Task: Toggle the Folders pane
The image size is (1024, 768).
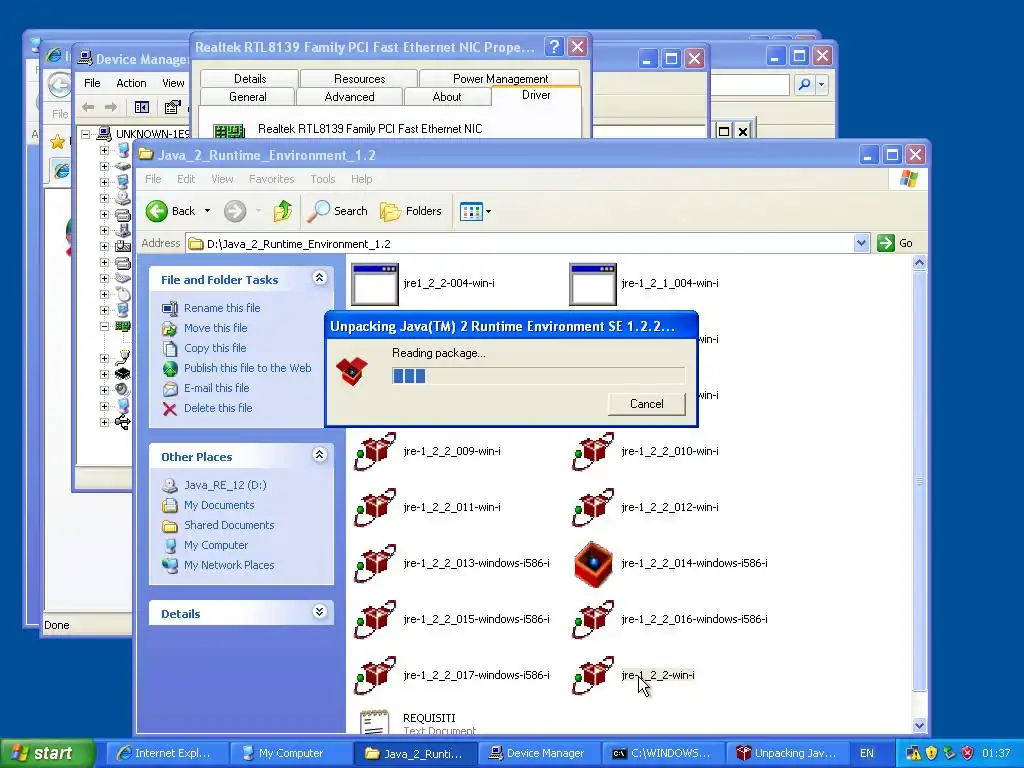Action: 411,211
